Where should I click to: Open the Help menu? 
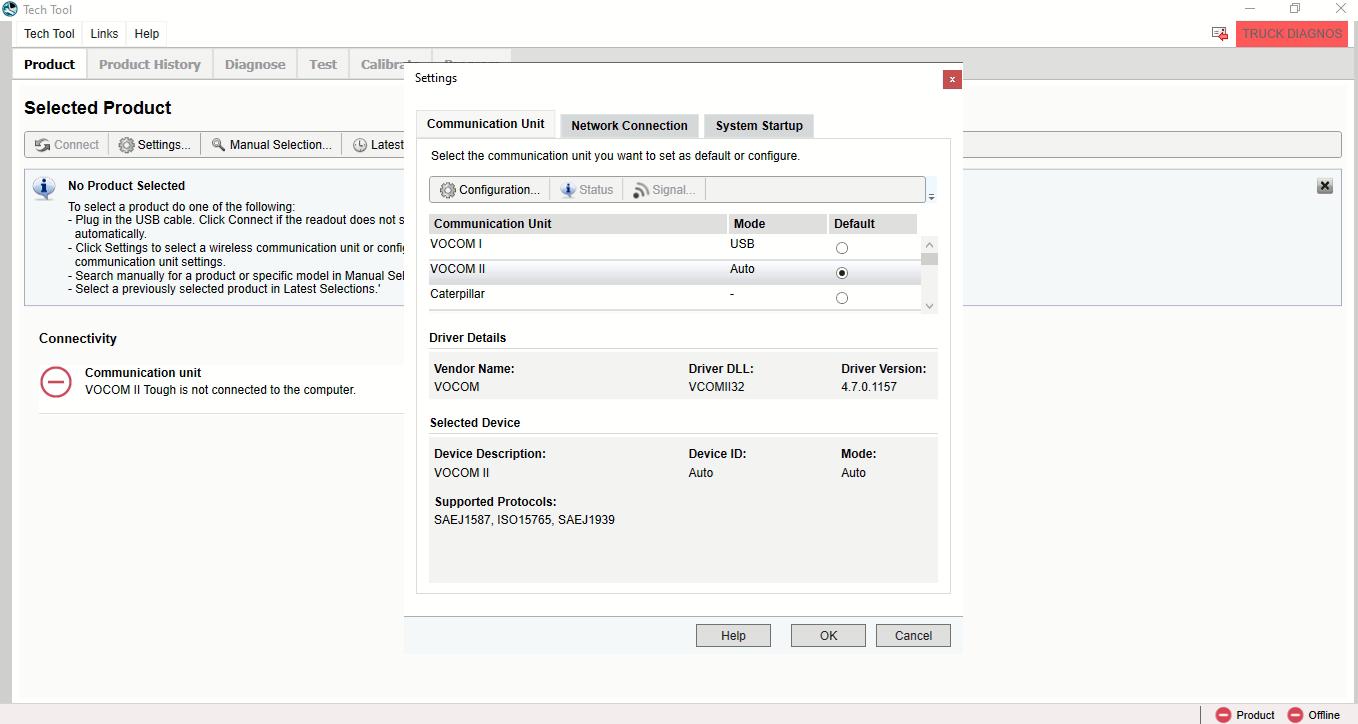click(x=147, y=34)
